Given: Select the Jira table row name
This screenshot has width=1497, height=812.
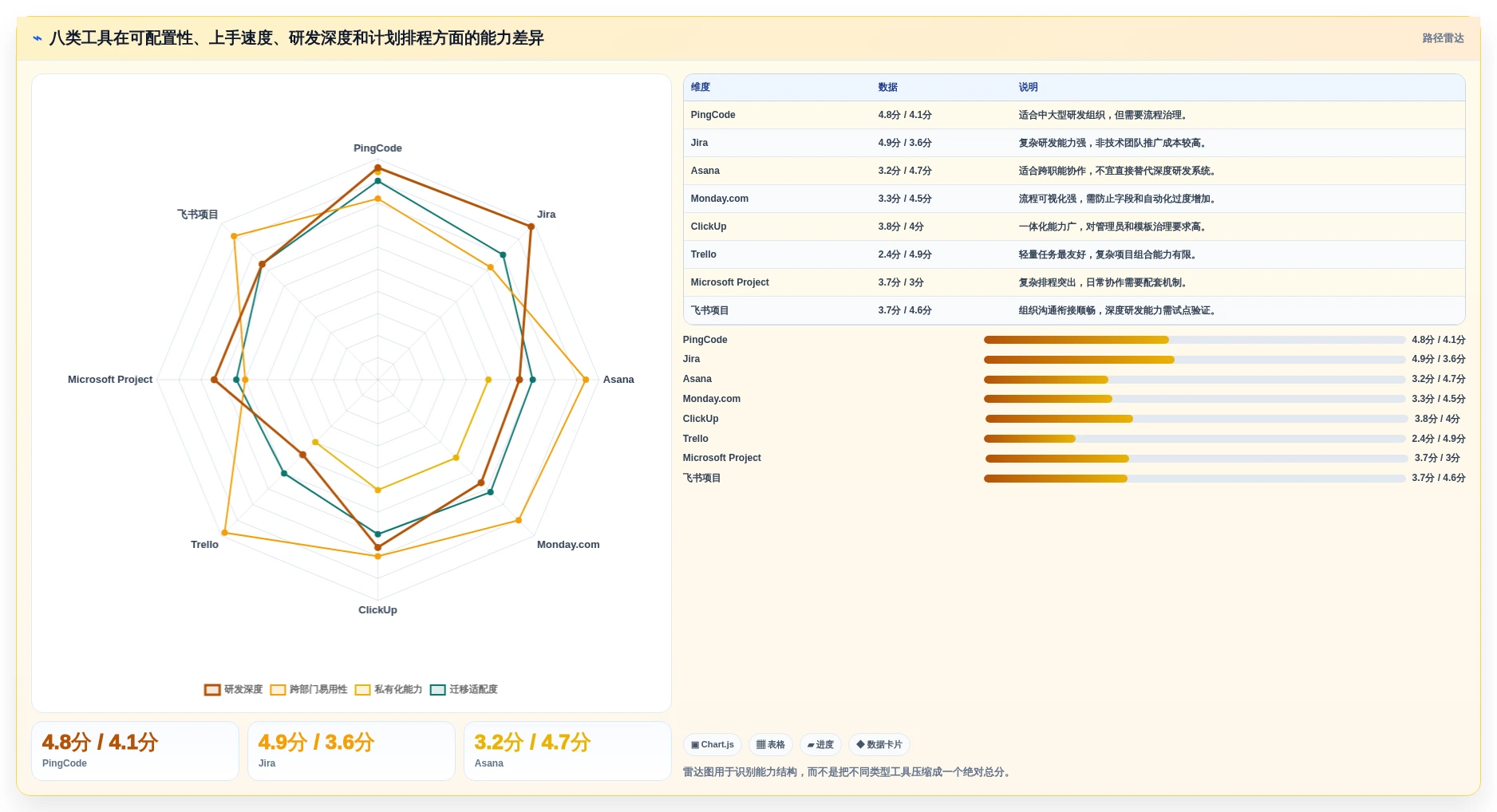Looking at the screenshot, I should pos(700,144).
